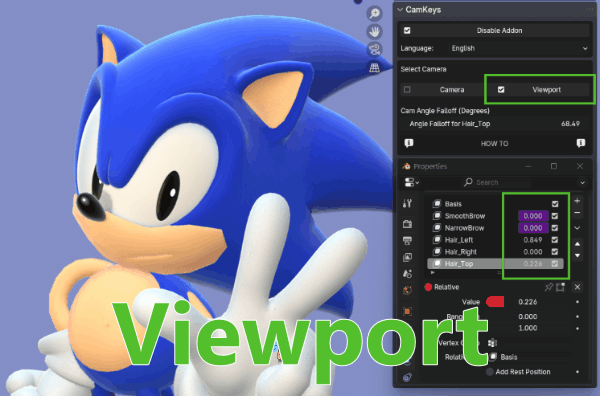Enable the Camera checkbox
600x396 pixels.
[407, 90]
